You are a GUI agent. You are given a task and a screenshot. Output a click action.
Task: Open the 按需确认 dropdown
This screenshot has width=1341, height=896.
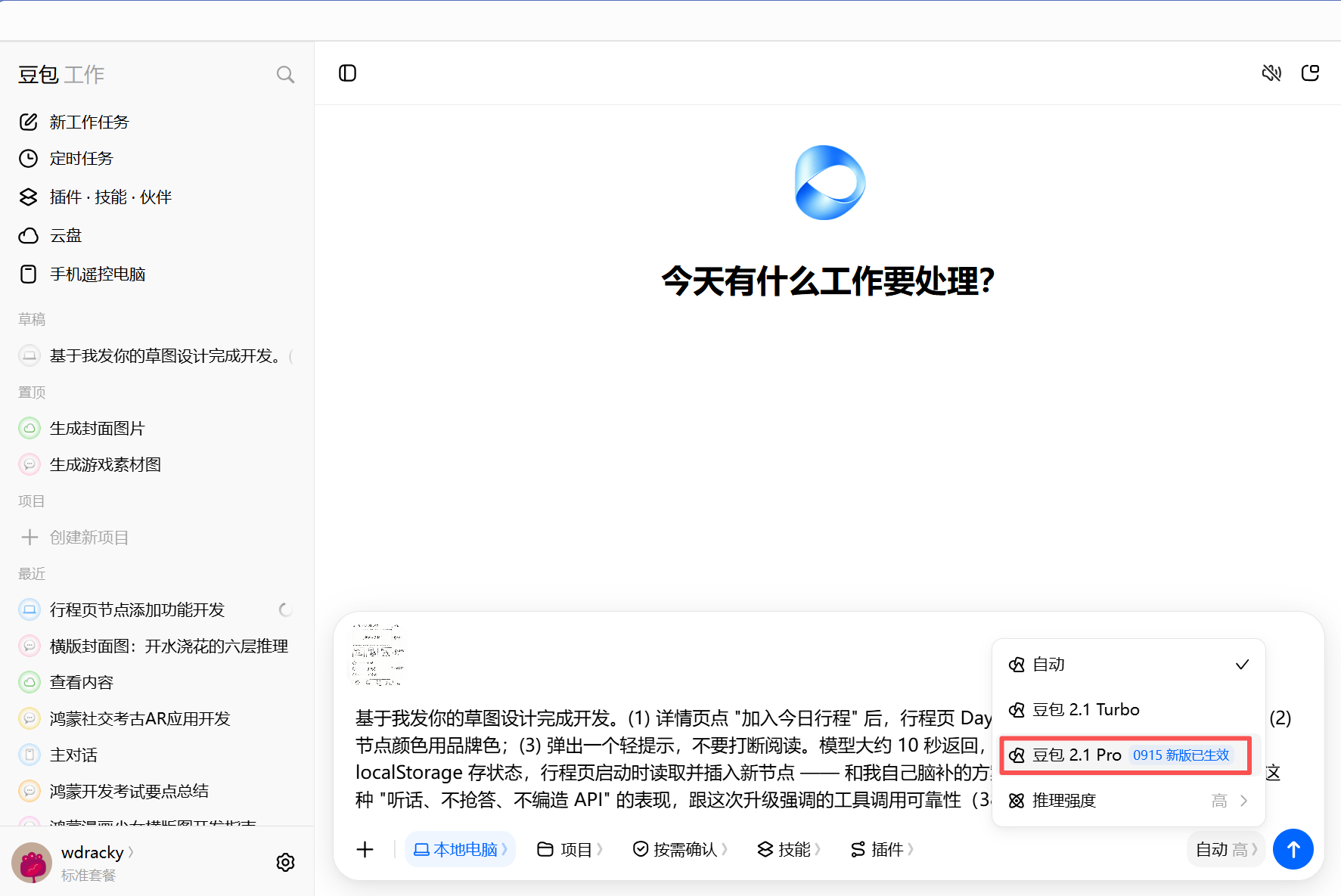pyautogui.click(x=680, y=850)
